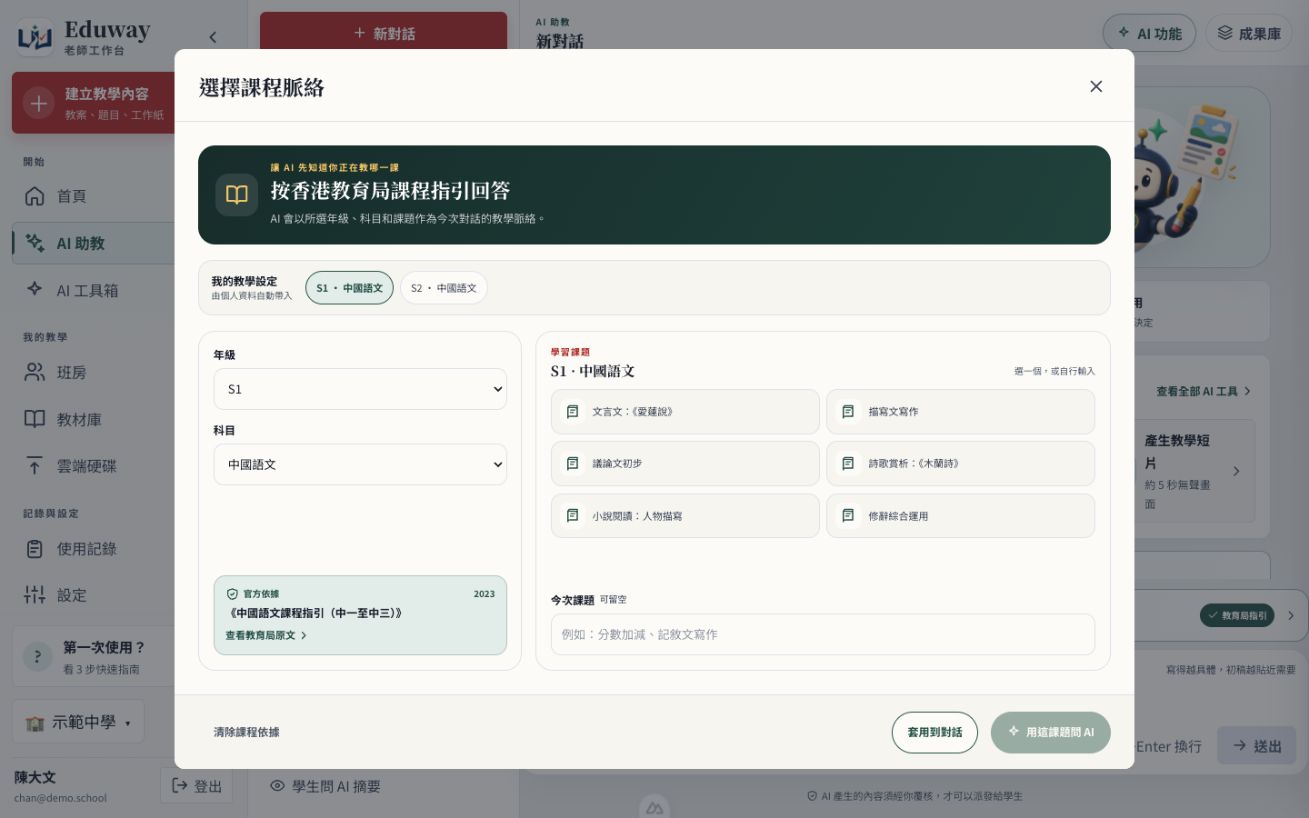Screen dimensions: 1309x818
Task: Click the layers icon on 成果庫
Action: [x=1225, y=33]
